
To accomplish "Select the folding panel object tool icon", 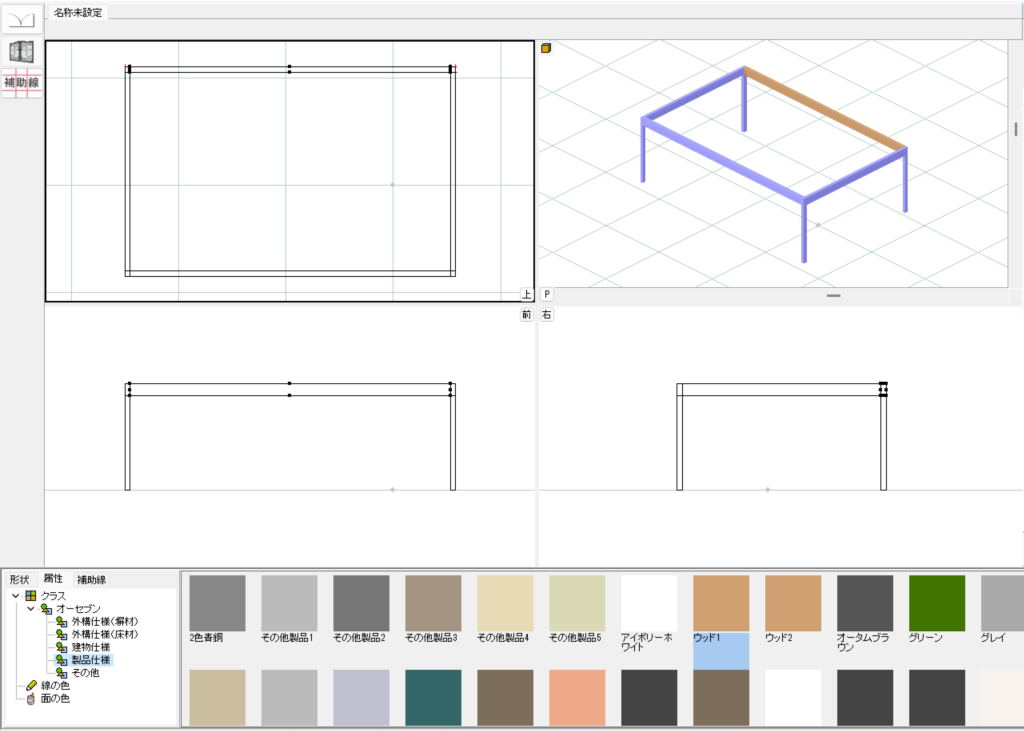I will 22,51.
